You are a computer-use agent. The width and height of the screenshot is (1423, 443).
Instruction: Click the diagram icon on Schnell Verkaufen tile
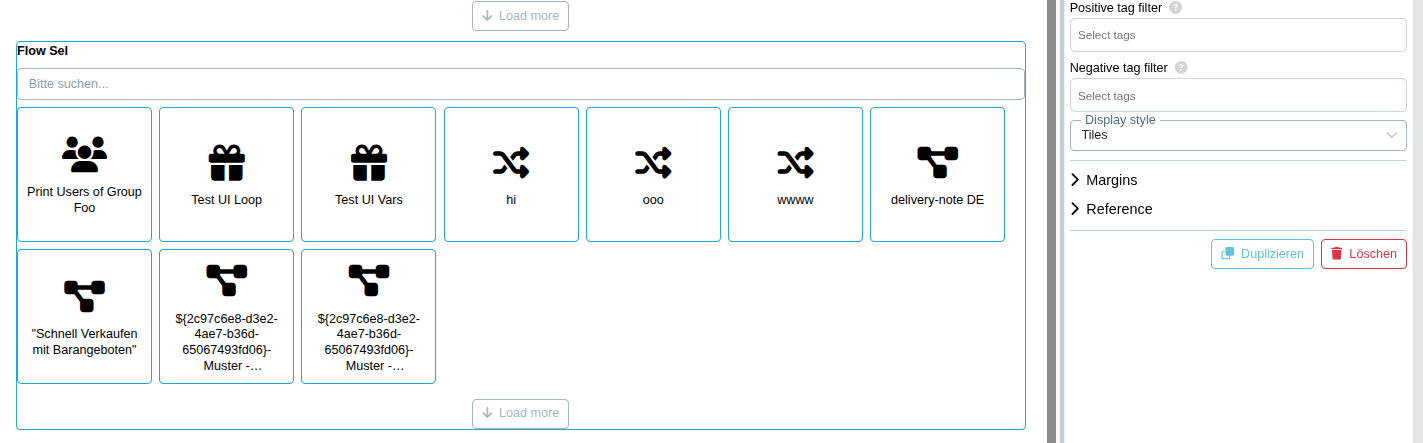point(84,296)
